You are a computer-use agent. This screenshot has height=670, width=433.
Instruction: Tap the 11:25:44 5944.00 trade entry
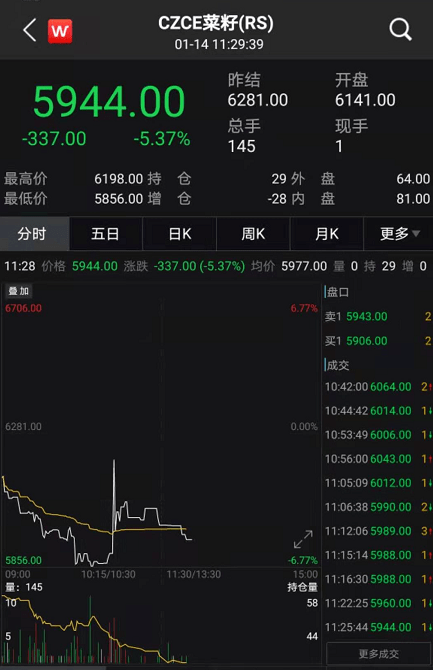(378, 627)
